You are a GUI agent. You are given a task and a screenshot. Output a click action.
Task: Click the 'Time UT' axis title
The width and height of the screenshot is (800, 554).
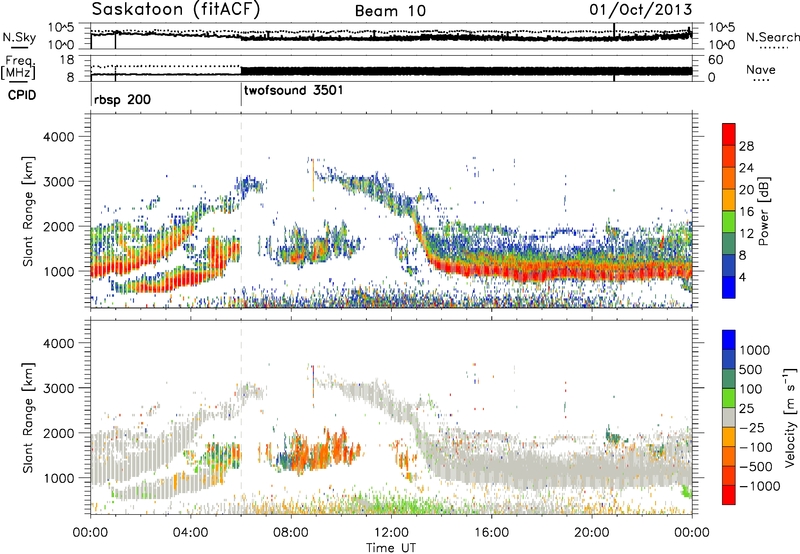391,548
